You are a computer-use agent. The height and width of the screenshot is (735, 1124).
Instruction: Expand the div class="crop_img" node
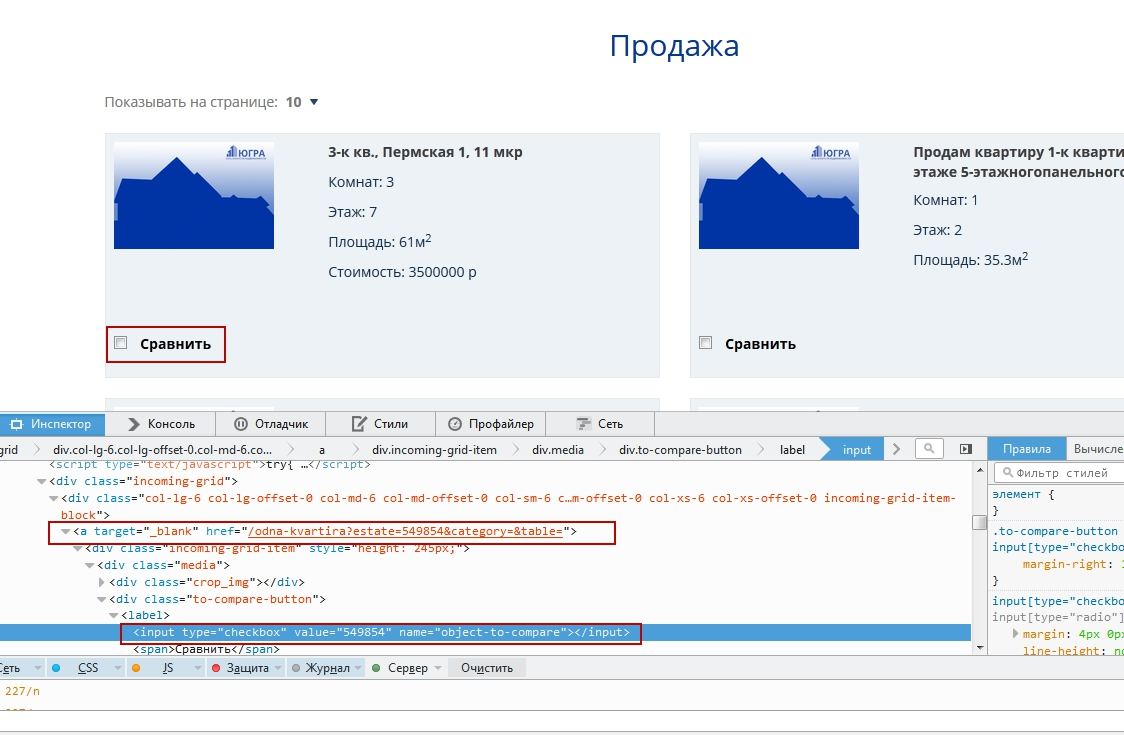(102, 582)
